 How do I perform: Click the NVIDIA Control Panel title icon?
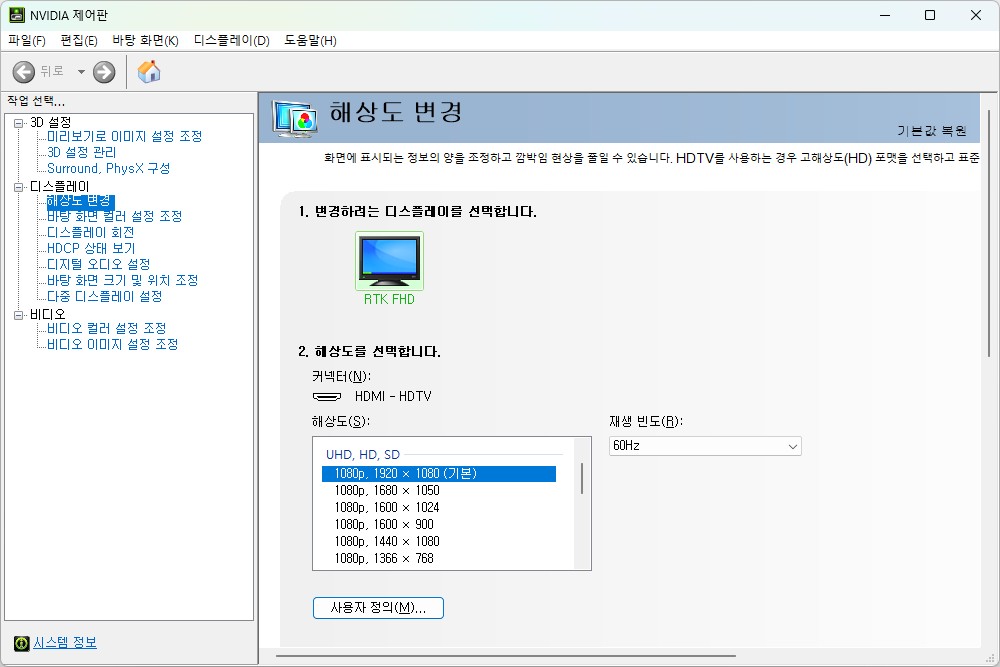click(17, 15)
